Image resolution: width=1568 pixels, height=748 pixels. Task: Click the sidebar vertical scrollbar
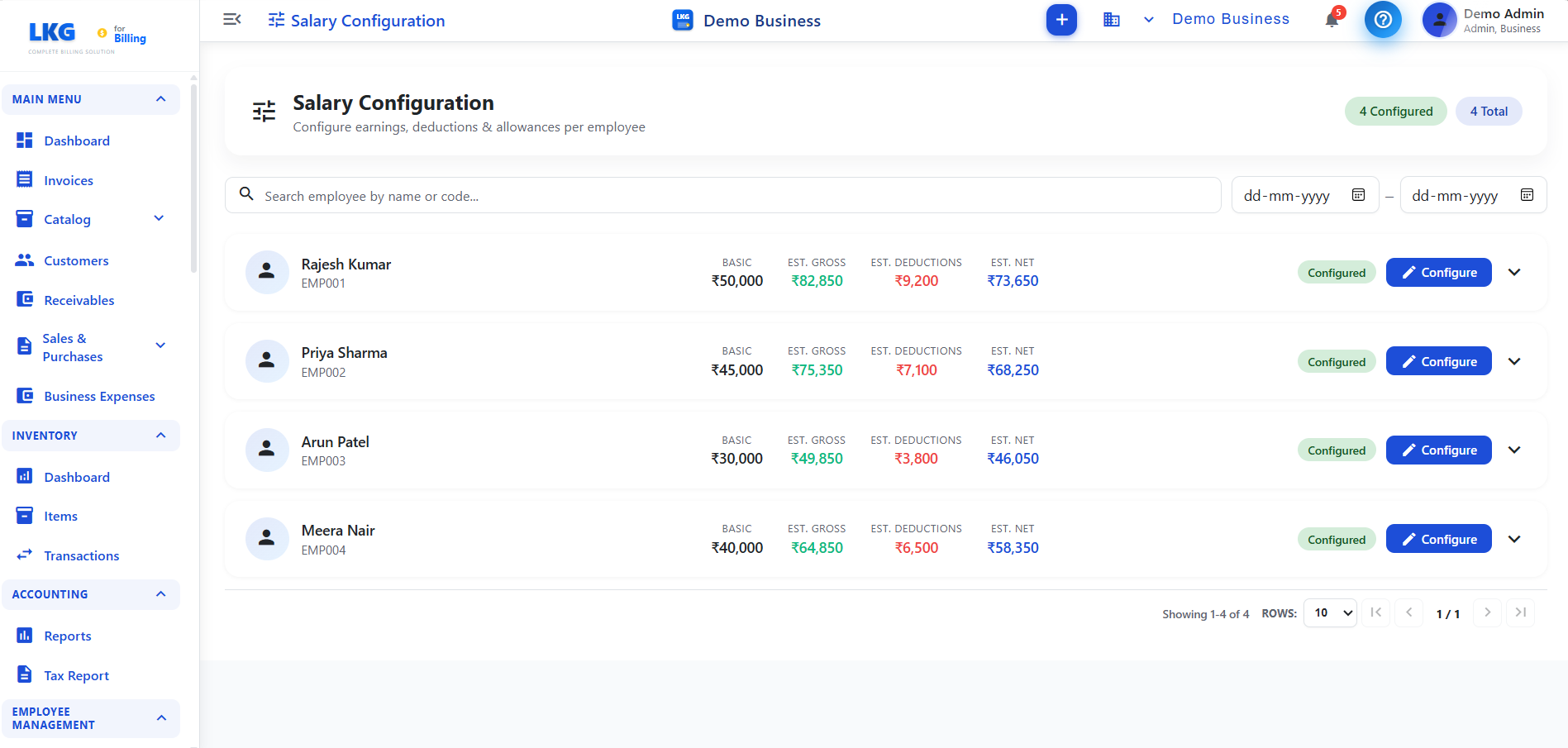pyautogui.click(x=193, y=178)
